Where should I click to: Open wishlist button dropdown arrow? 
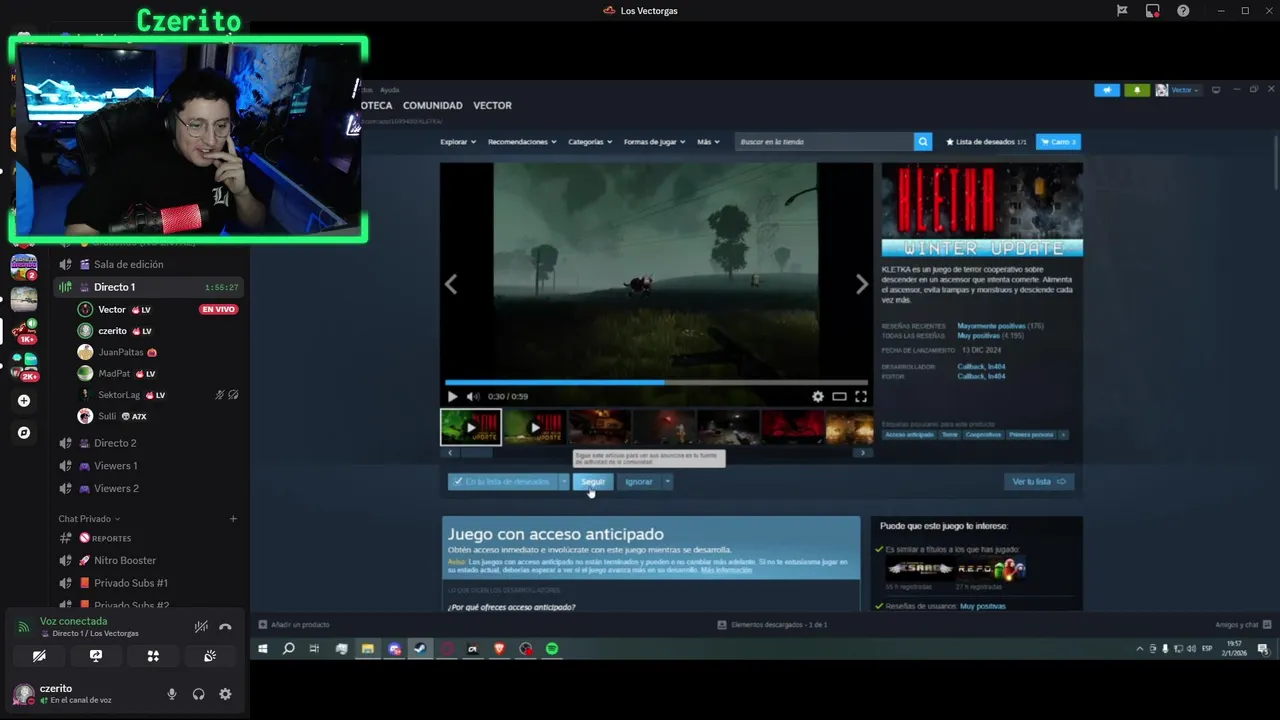pyautogui.click(x=563, y=482)
